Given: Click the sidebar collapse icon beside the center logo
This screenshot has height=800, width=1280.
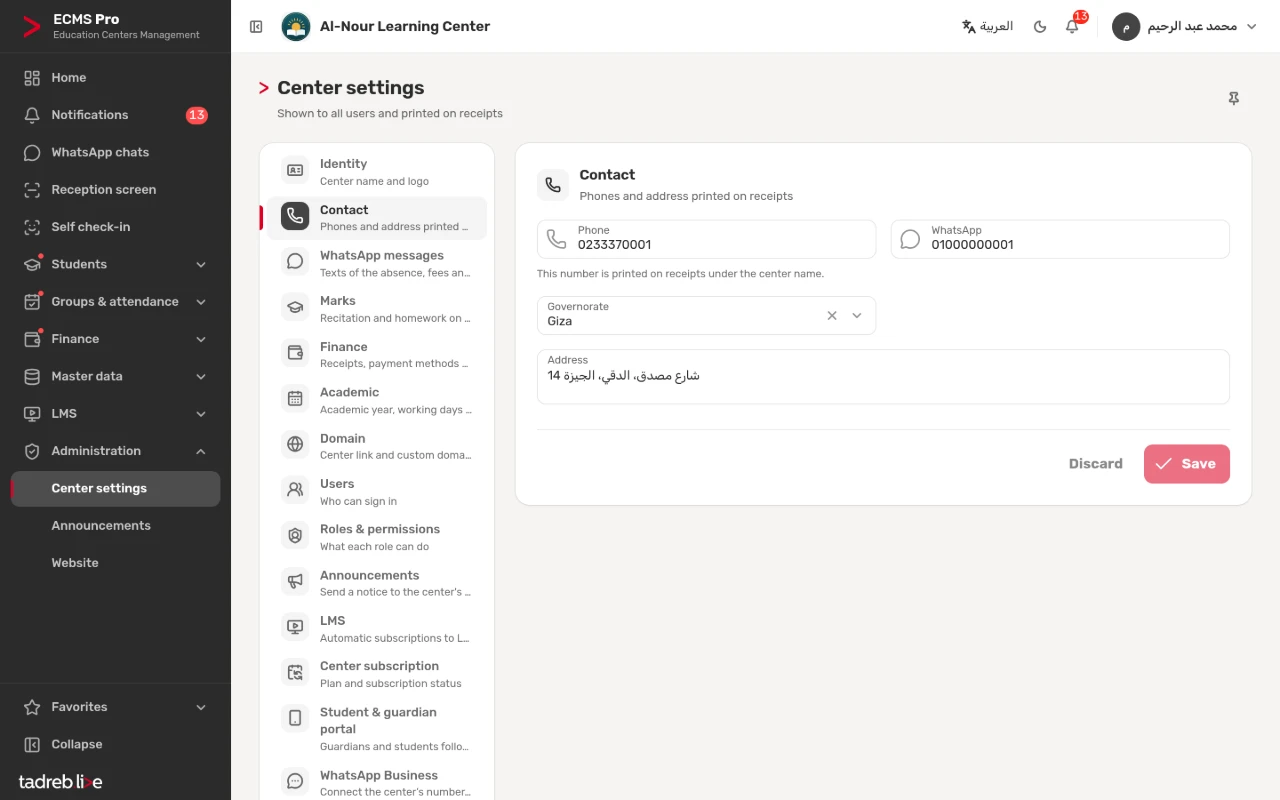Looking at the screenshot, I should [x=256, y=27].
